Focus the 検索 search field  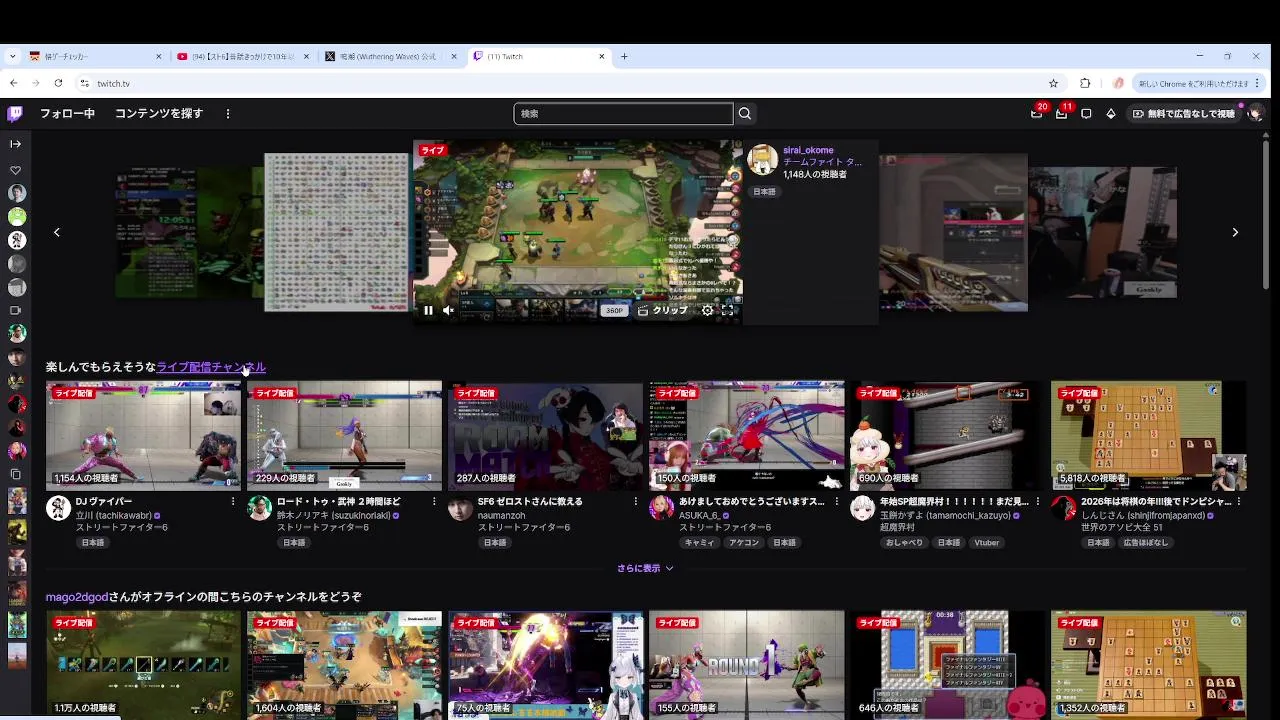click(x=623, y=114)
